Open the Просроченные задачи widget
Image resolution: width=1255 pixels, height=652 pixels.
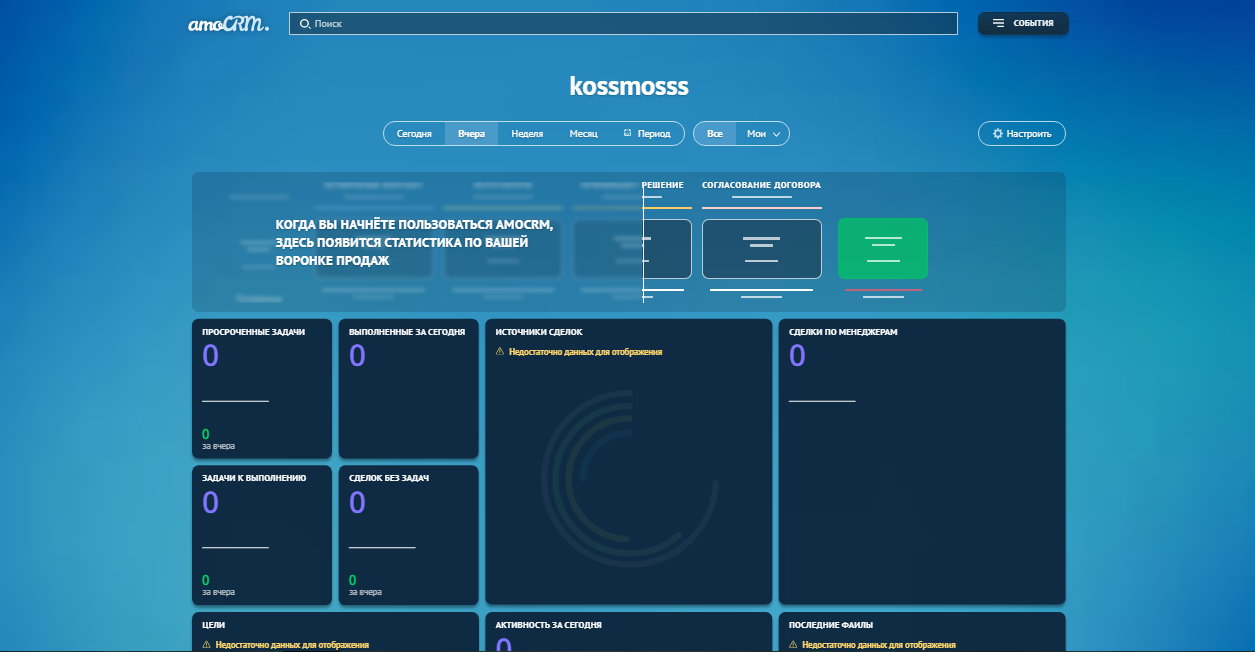pos(261,388)
